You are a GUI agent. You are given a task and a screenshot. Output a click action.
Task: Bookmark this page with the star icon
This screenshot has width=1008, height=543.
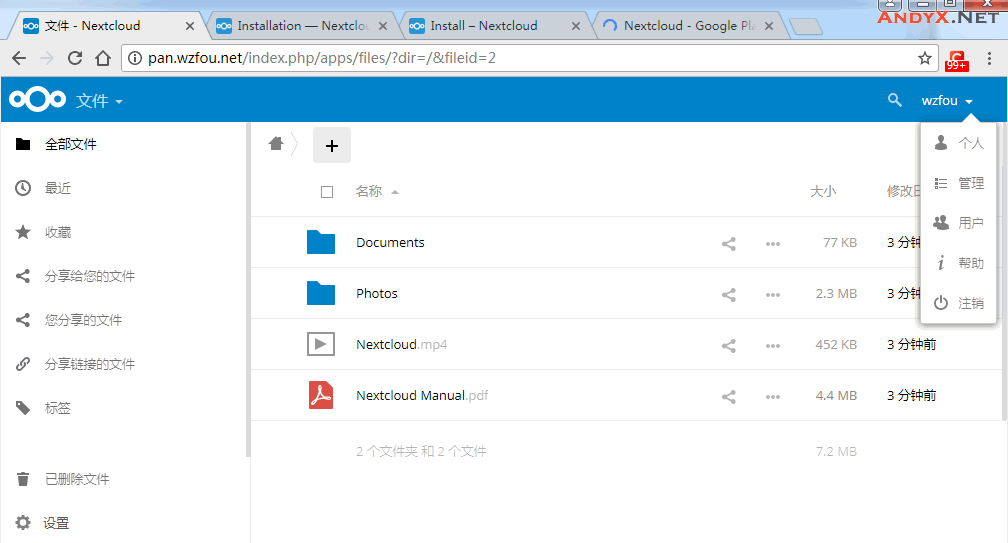(925, 58)
